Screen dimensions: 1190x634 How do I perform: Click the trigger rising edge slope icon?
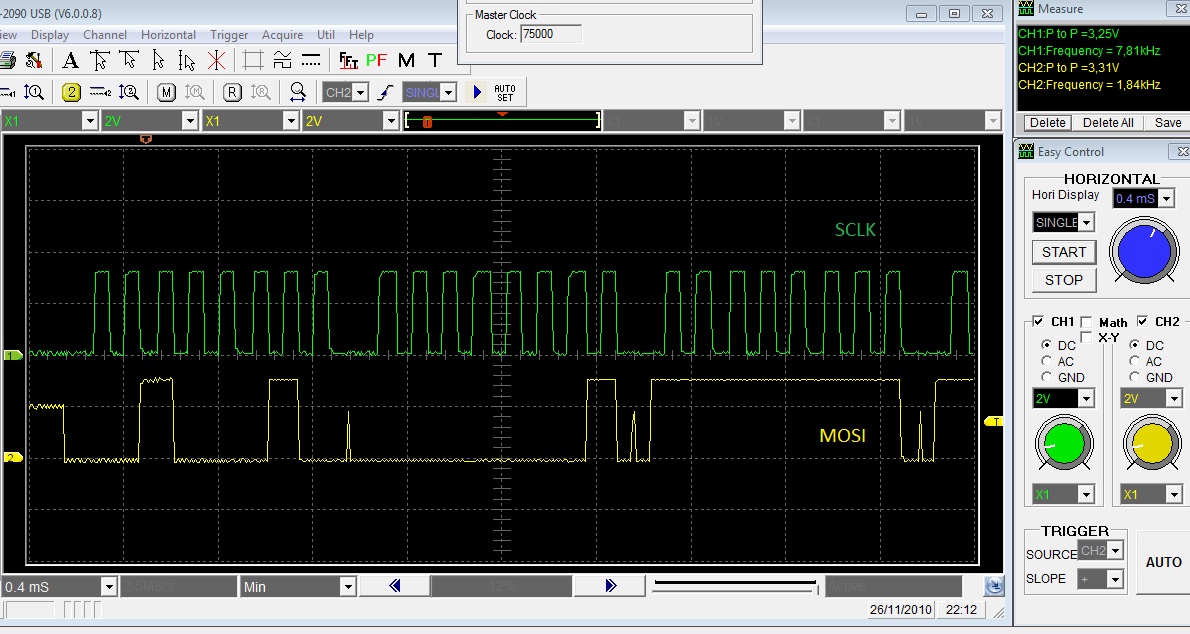[x=386, y=93]
